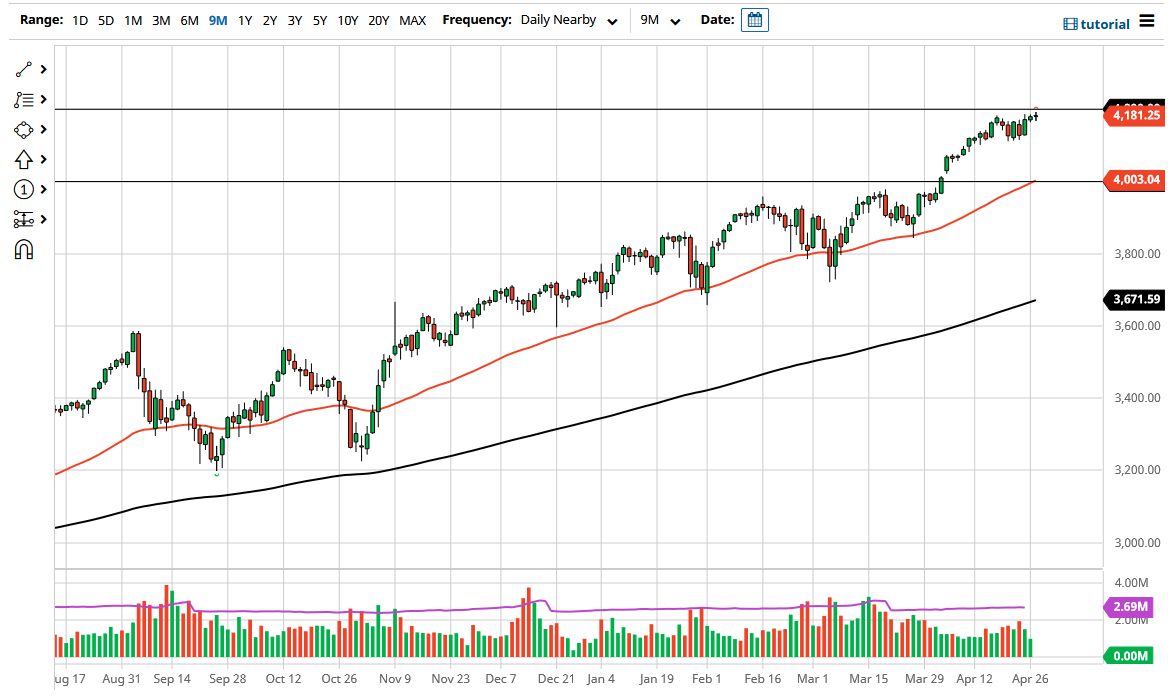Screen dimensions: 1168x699
Task: Expand the arrow tool options chevron
Action: [42, 159]
